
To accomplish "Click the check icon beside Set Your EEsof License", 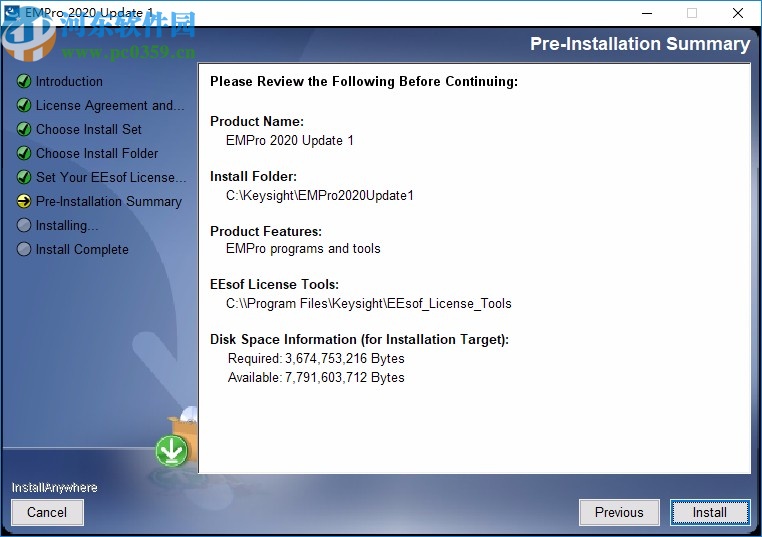I will [24, 177].
